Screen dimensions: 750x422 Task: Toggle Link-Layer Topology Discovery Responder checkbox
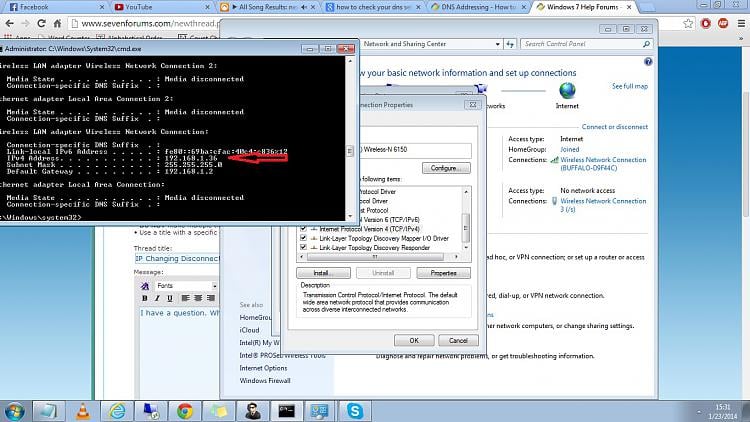tap(303, 247)
